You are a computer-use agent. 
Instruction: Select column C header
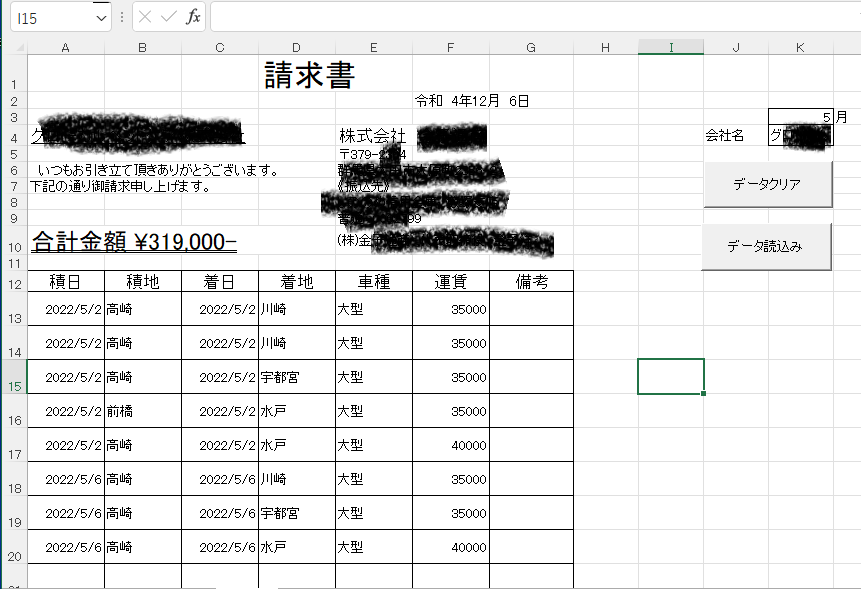click(220, 48)
